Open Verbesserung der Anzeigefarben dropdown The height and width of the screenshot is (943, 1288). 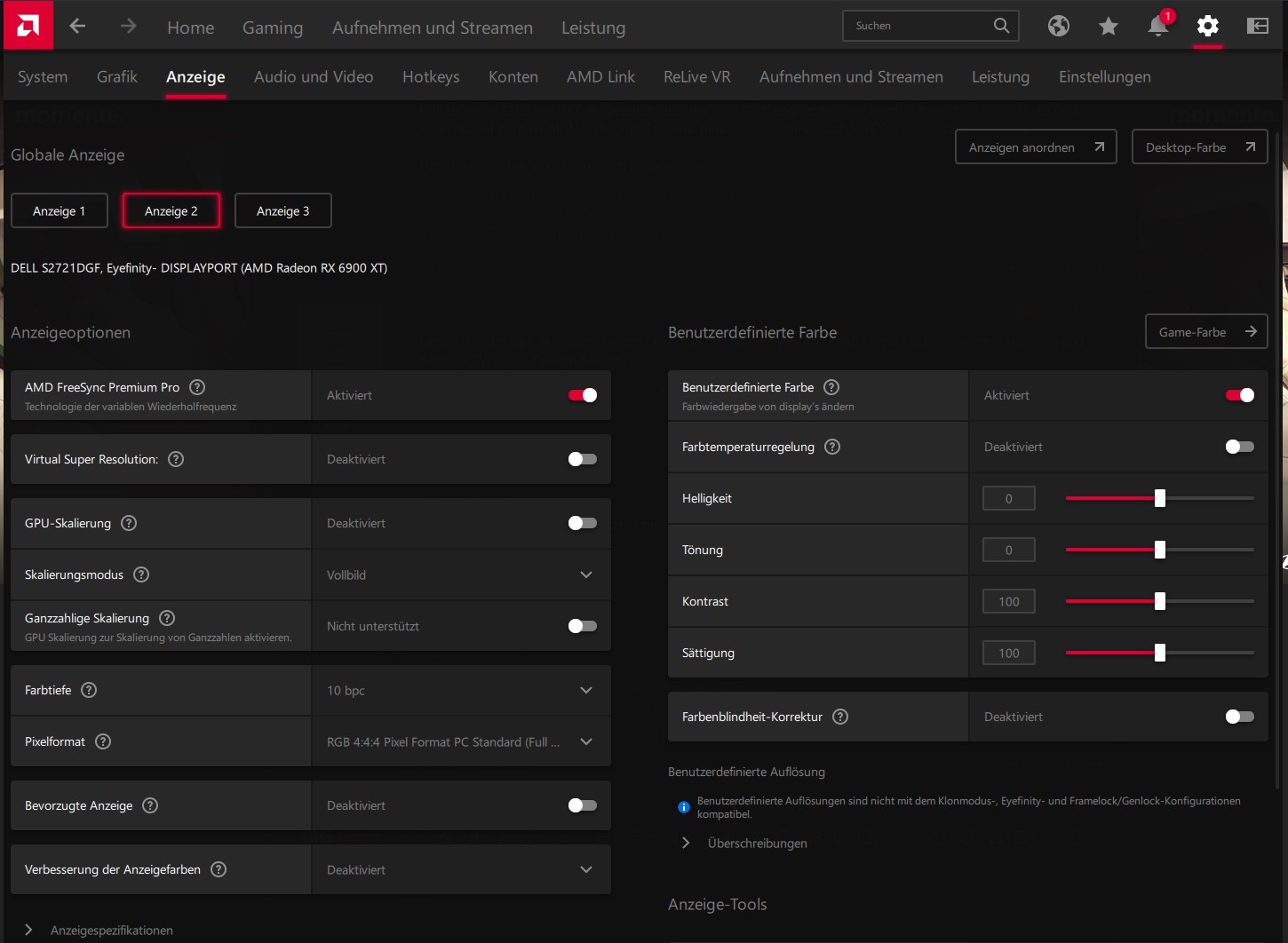click(x=461, y=869)
